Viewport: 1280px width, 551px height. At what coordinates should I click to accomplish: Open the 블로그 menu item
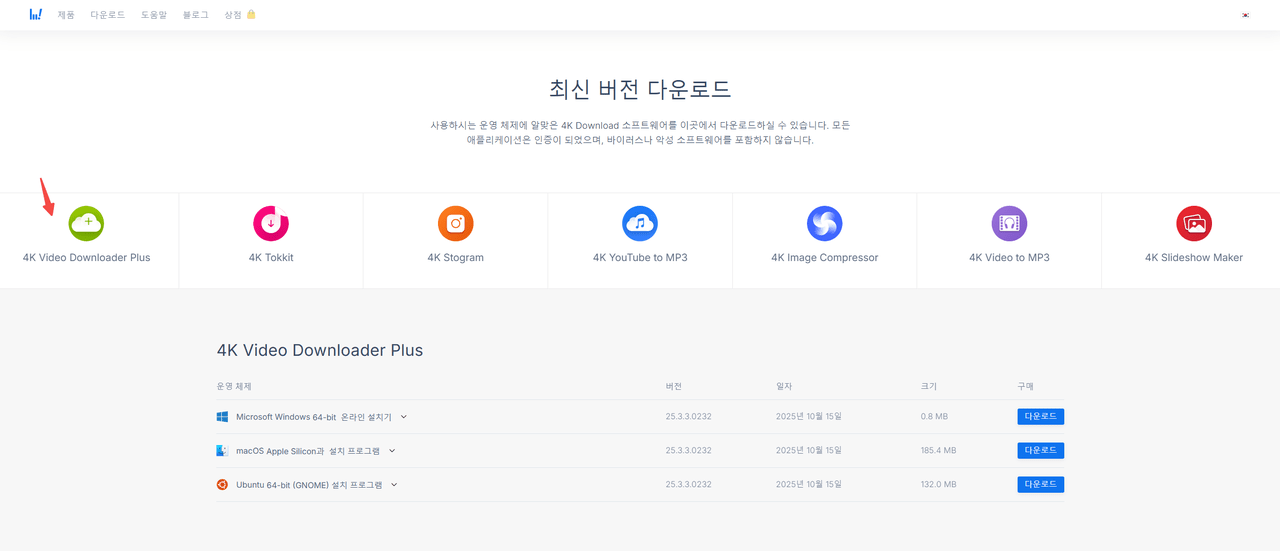point(196,15)
